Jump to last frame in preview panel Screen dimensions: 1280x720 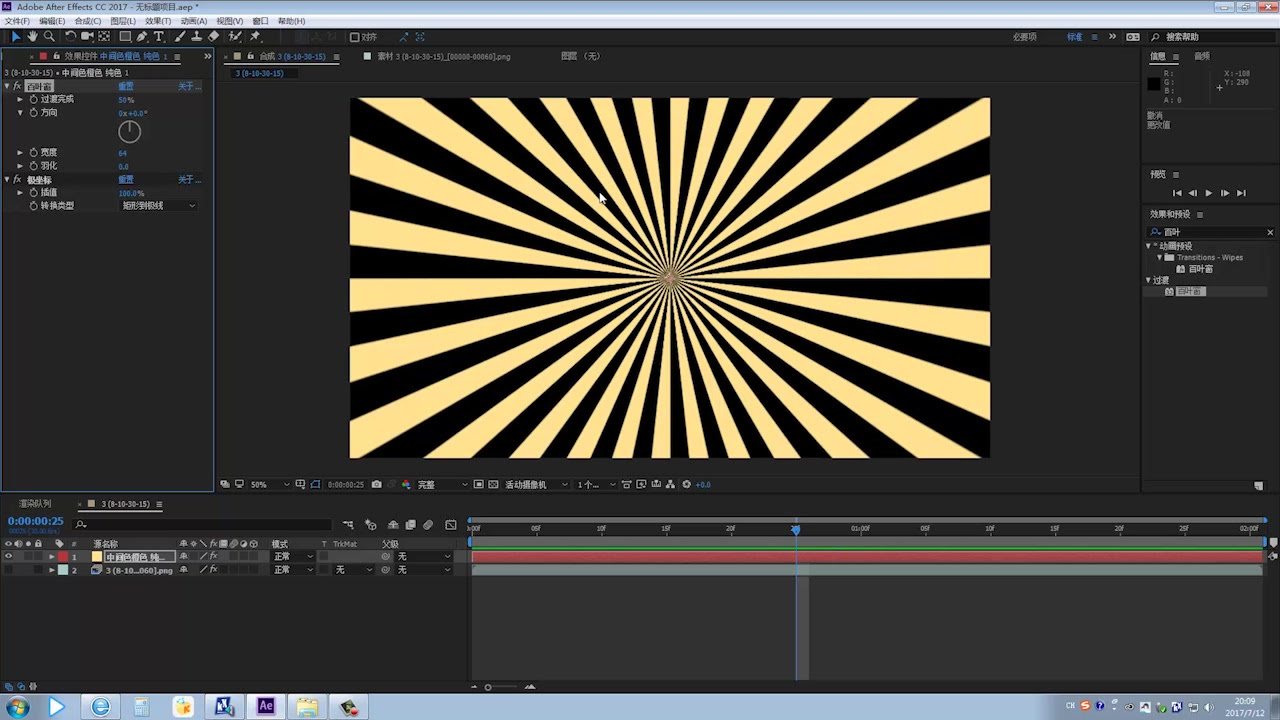[x=1241, y=193]
